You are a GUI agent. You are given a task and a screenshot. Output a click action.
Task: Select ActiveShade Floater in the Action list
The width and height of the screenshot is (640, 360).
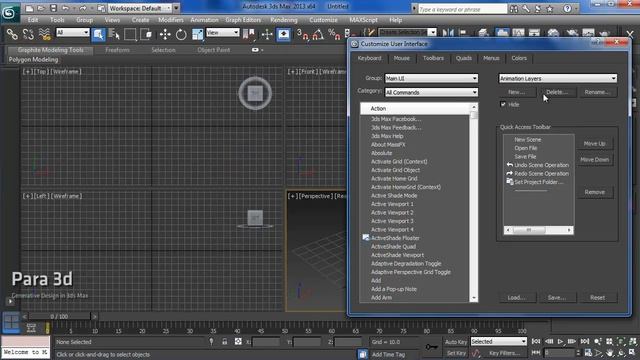pyautogui.click(x=395, y=238)
